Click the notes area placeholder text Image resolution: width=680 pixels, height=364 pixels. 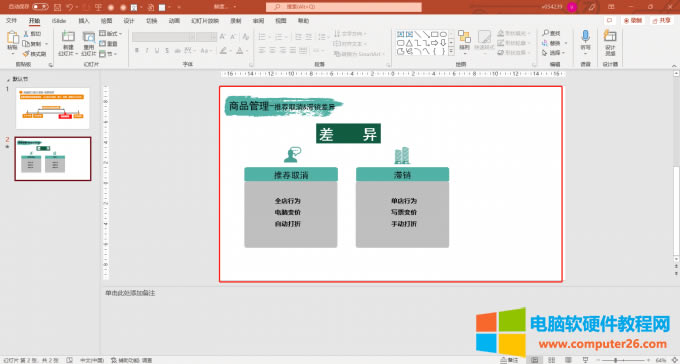(130, 293)
